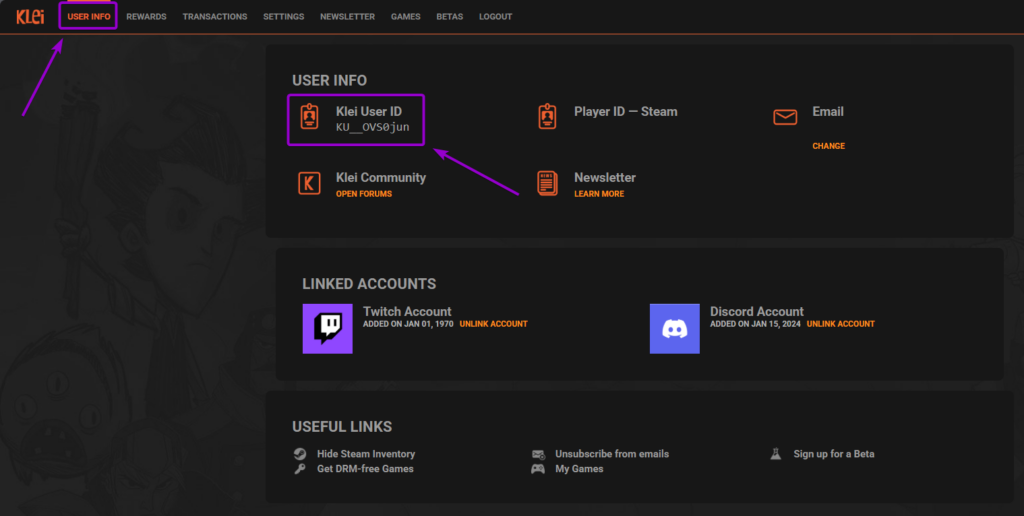Click the Useful Links heading

tap(342, 427)
